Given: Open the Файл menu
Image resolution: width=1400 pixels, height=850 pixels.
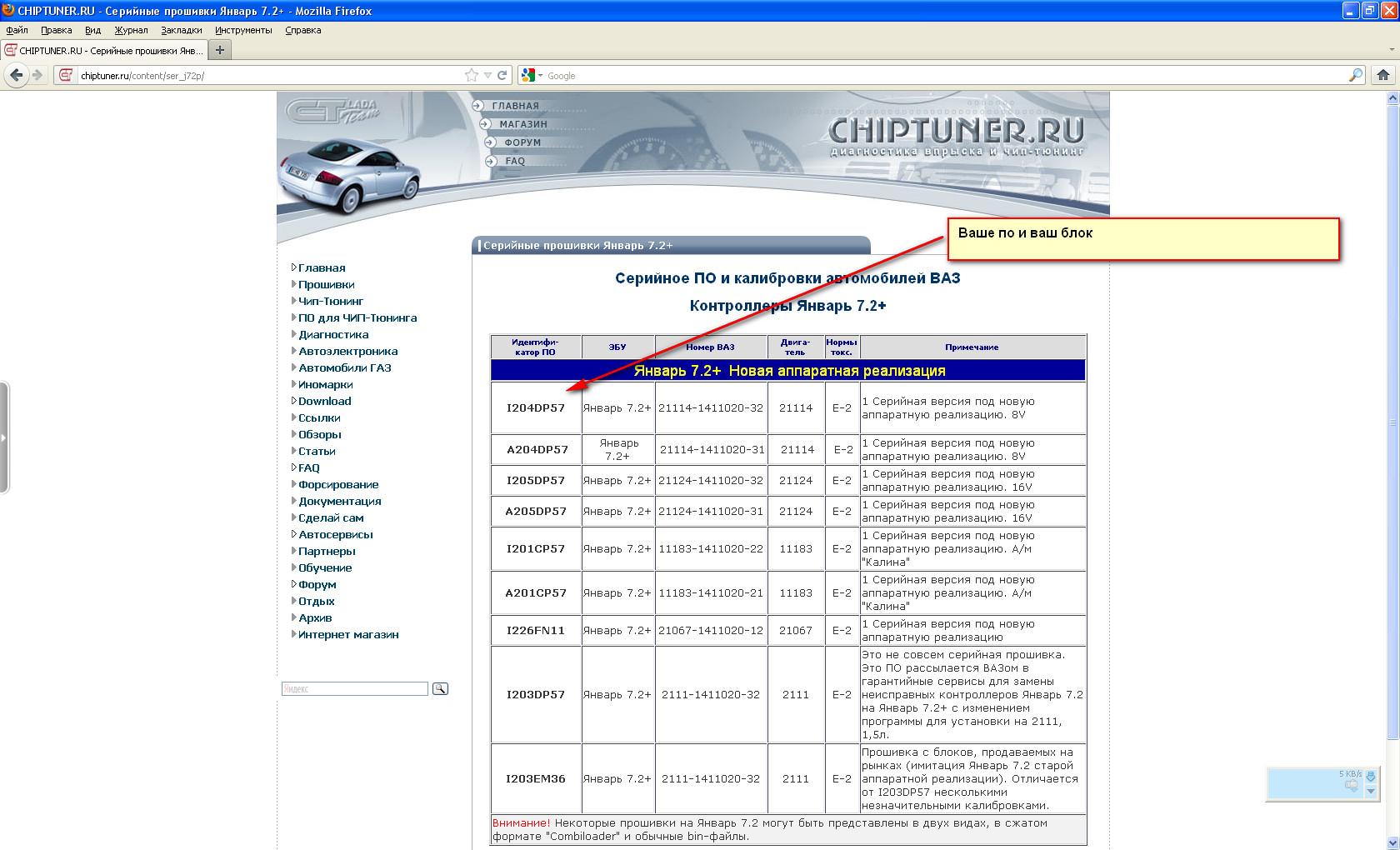Looking at the screenshot, I should click(x=17, y=30).
